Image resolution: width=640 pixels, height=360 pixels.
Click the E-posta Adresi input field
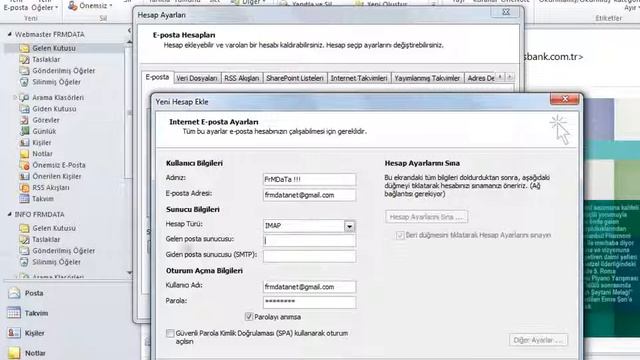coord(309,195)
